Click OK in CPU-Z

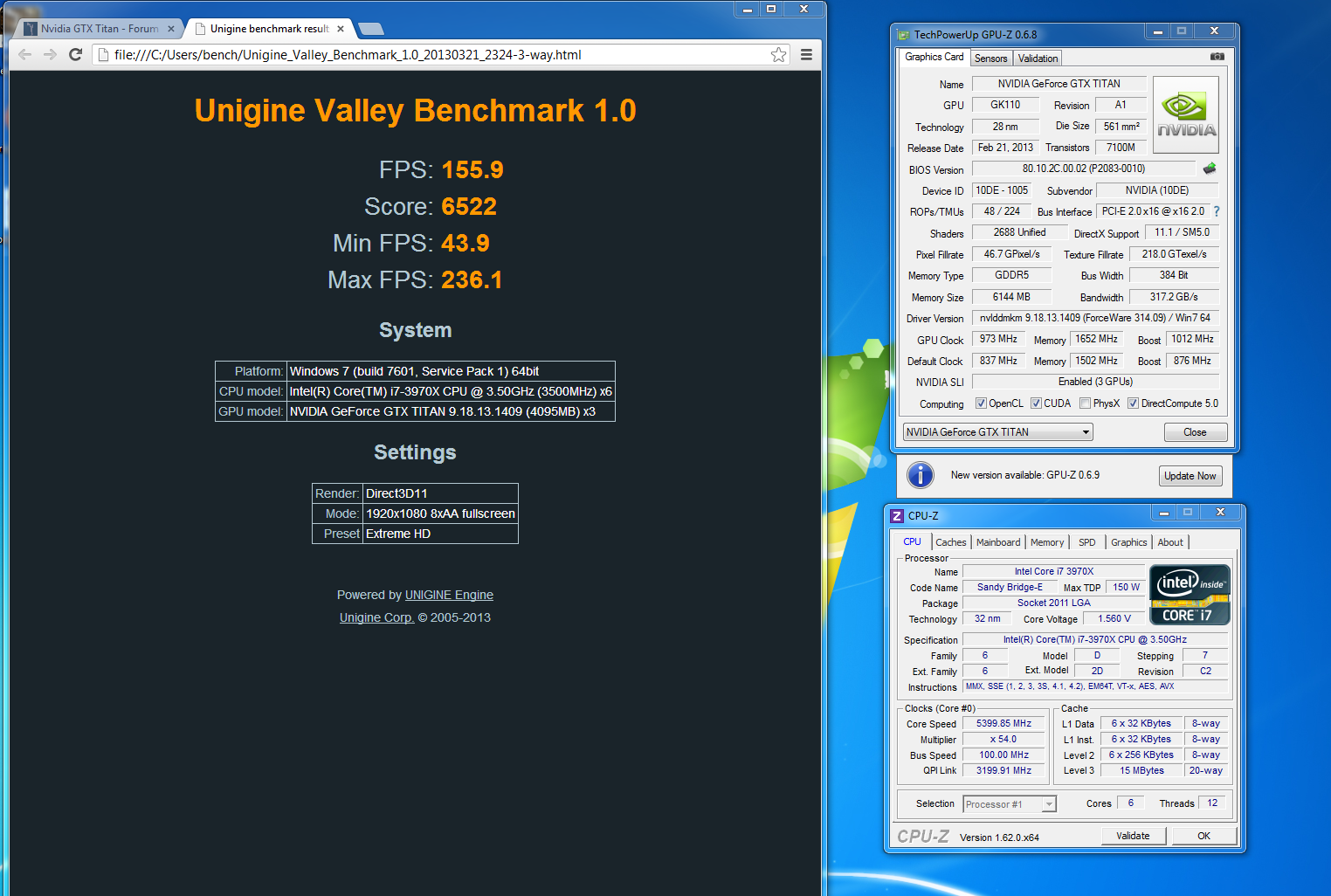1203,836
